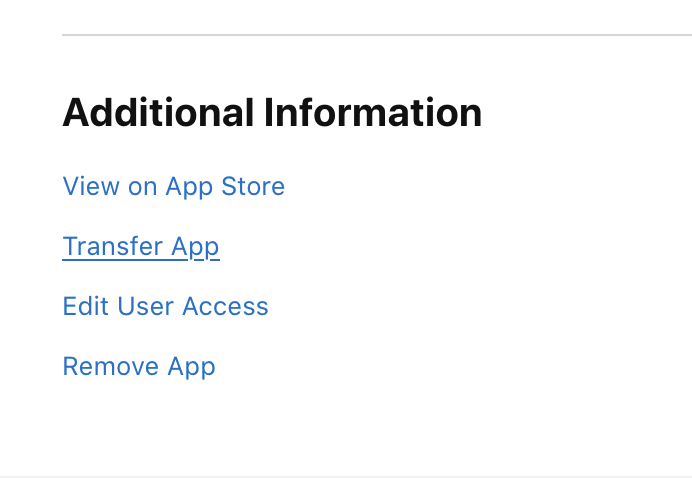The width and height of the screenshot is (692, 478).
Task: Click the divider line above Additional Information
Action: point(376,35)
